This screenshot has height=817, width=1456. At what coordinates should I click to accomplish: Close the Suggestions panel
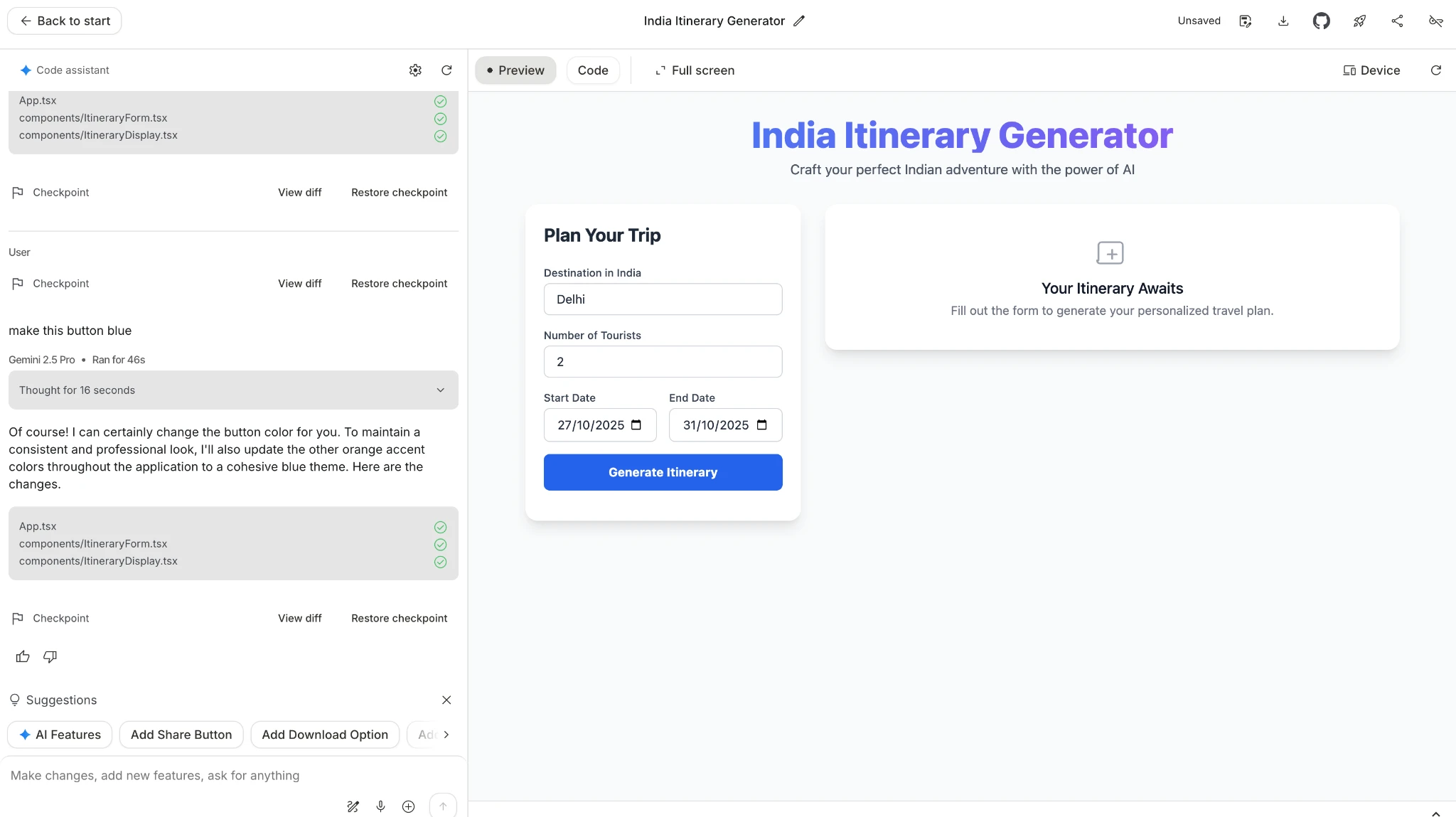coord(446,700)
